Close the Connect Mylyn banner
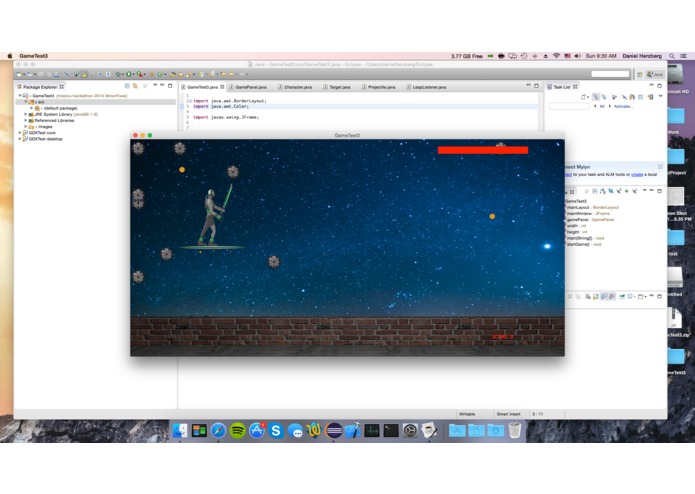The width and height of the screenshot is (695, 494). pos(660,167)
